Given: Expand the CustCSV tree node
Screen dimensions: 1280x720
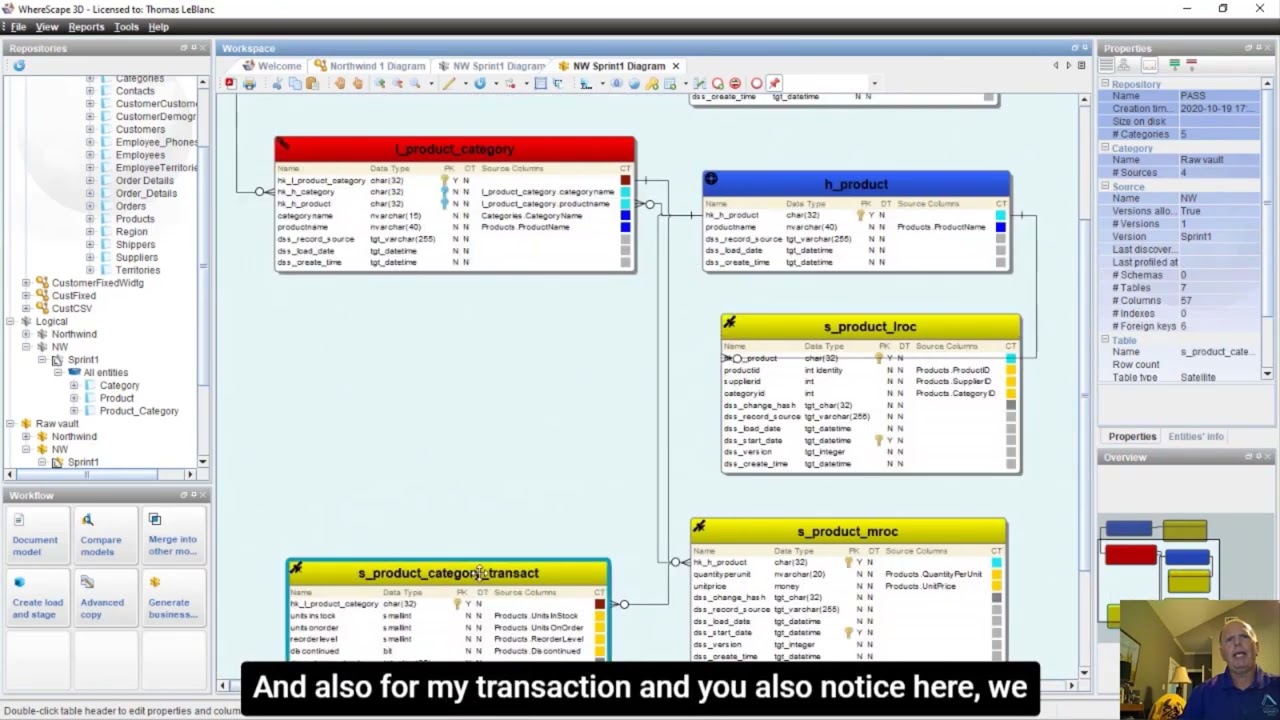Looking at the screenshot, I should [x=26, y=309].
